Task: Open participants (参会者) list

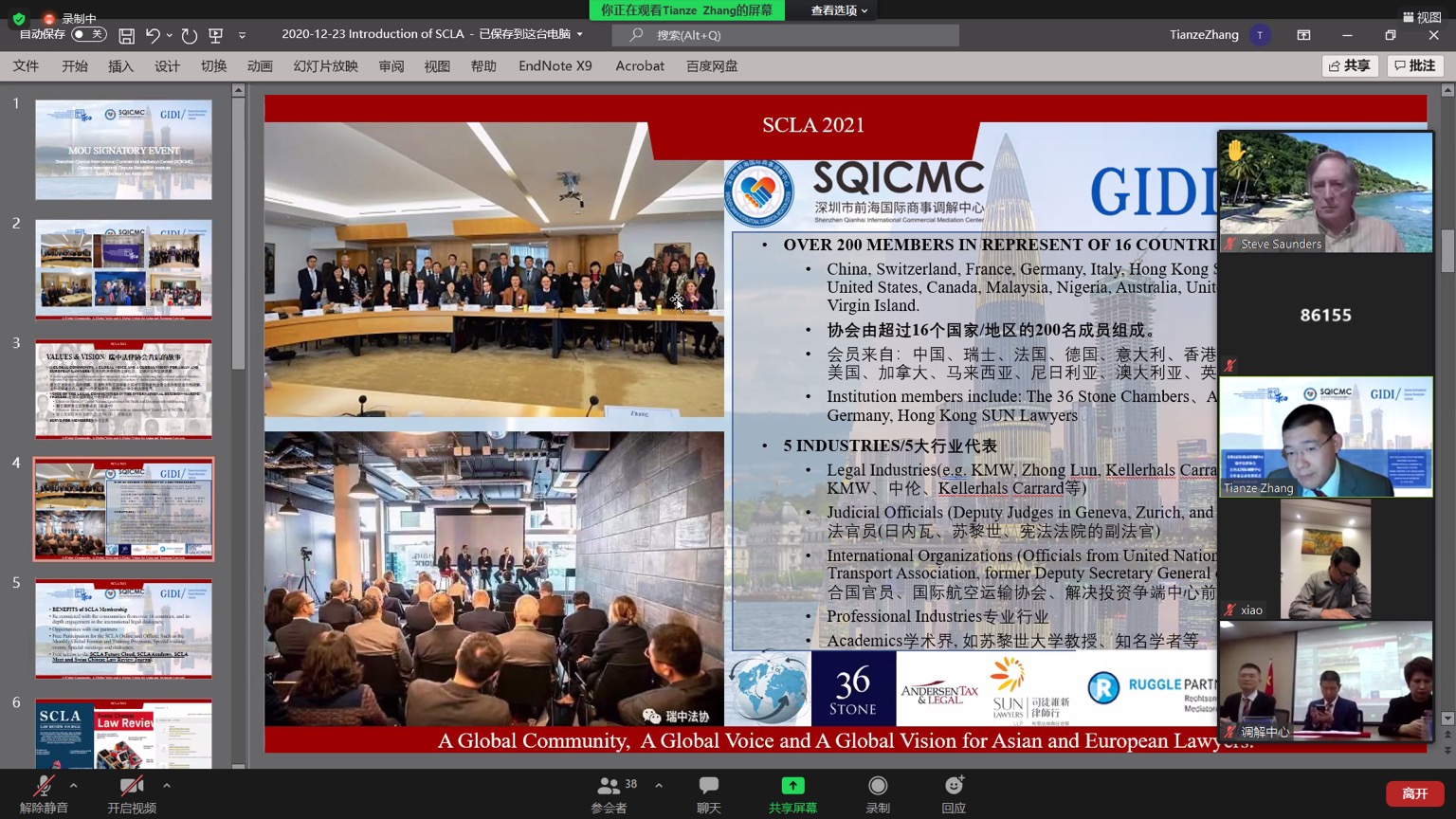Action: point(609,793)
